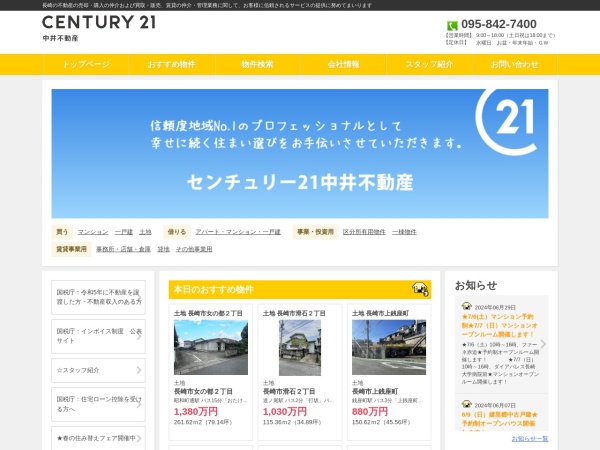Image resolution: width=600 pixels, height=450 pixels.
Task: Open 国税庁:令和5年に不動産を譲渡した方 sidebar item
Action: click(x=98, y=297)
